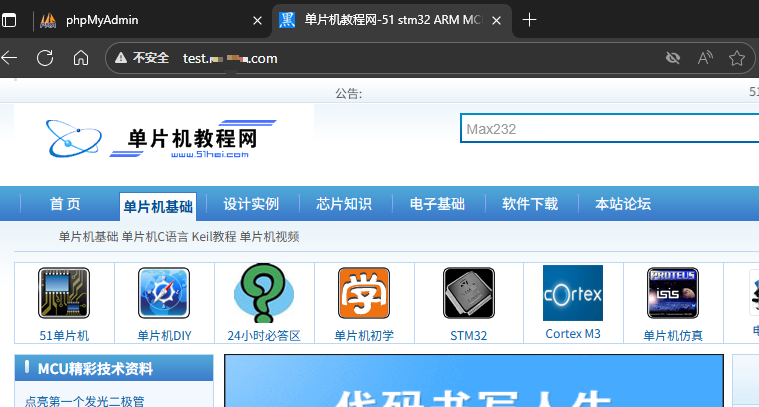
Task: Open the read aloud icon
Action: click(705, 58)
